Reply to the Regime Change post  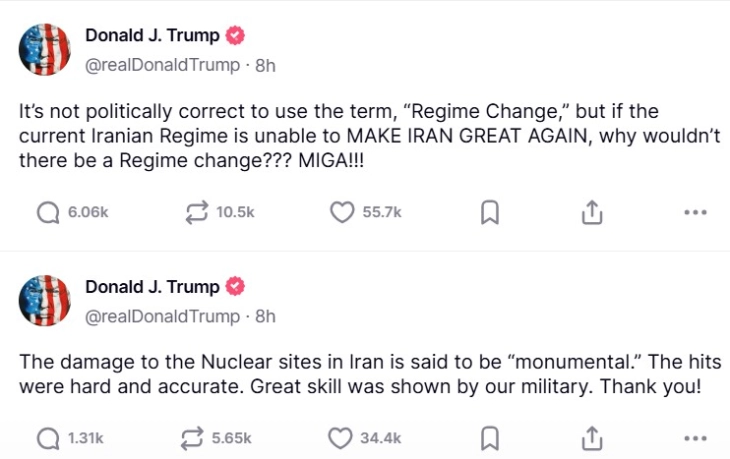[x=48, y=212]
